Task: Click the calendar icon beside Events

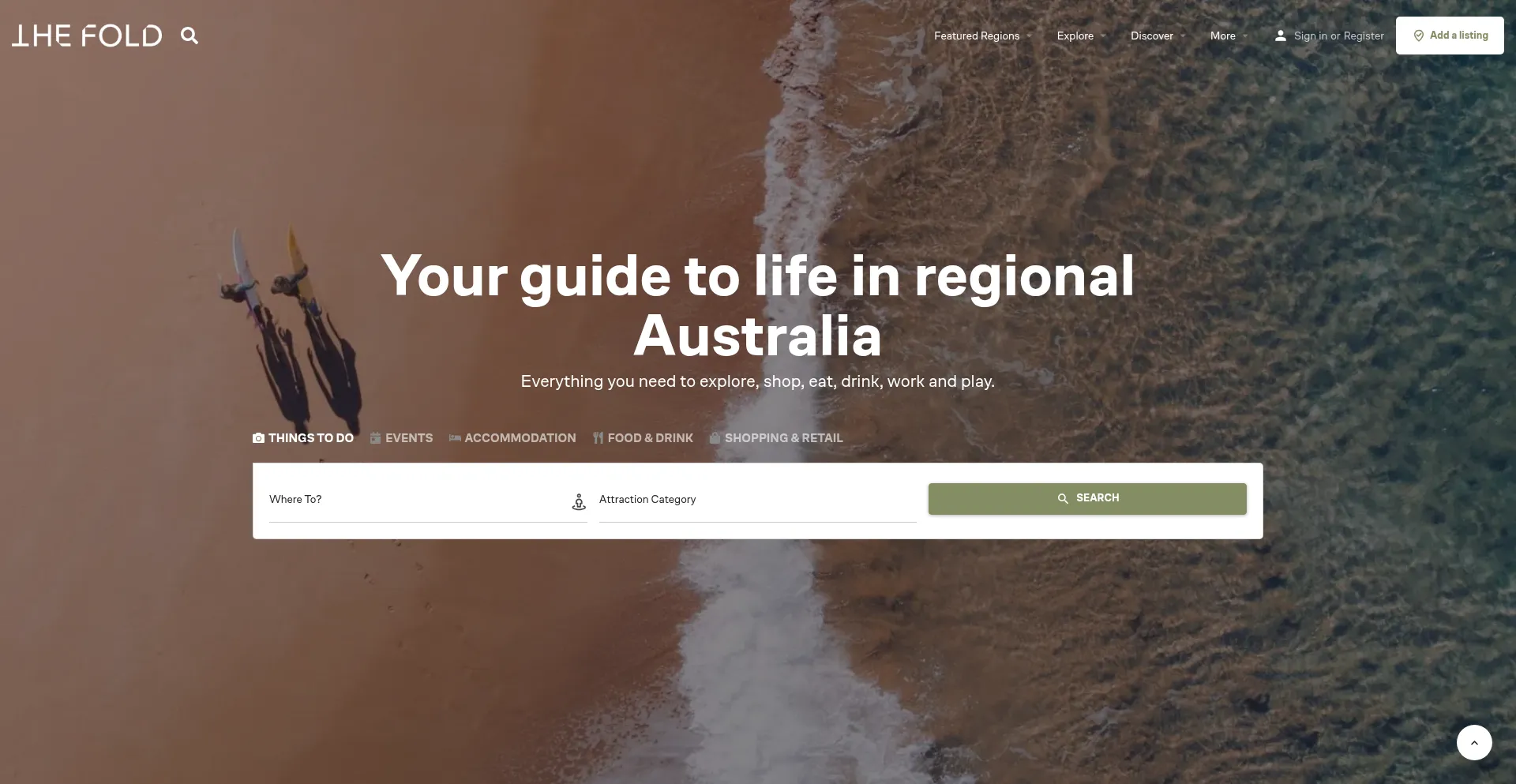Action: click(x=376, y=438)
